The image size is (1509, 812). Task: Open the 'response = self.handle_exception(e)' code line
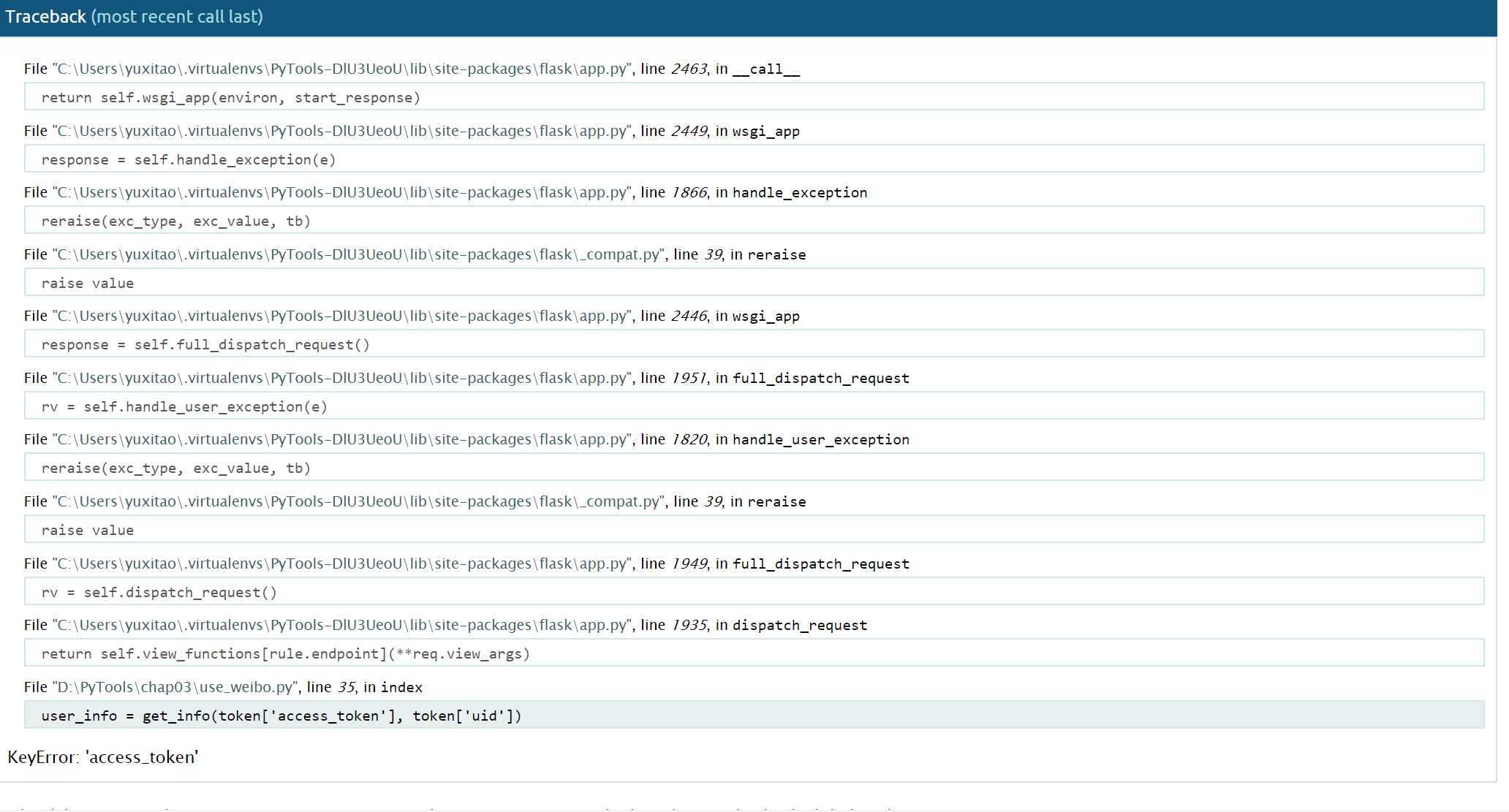(x=754, y=159)
